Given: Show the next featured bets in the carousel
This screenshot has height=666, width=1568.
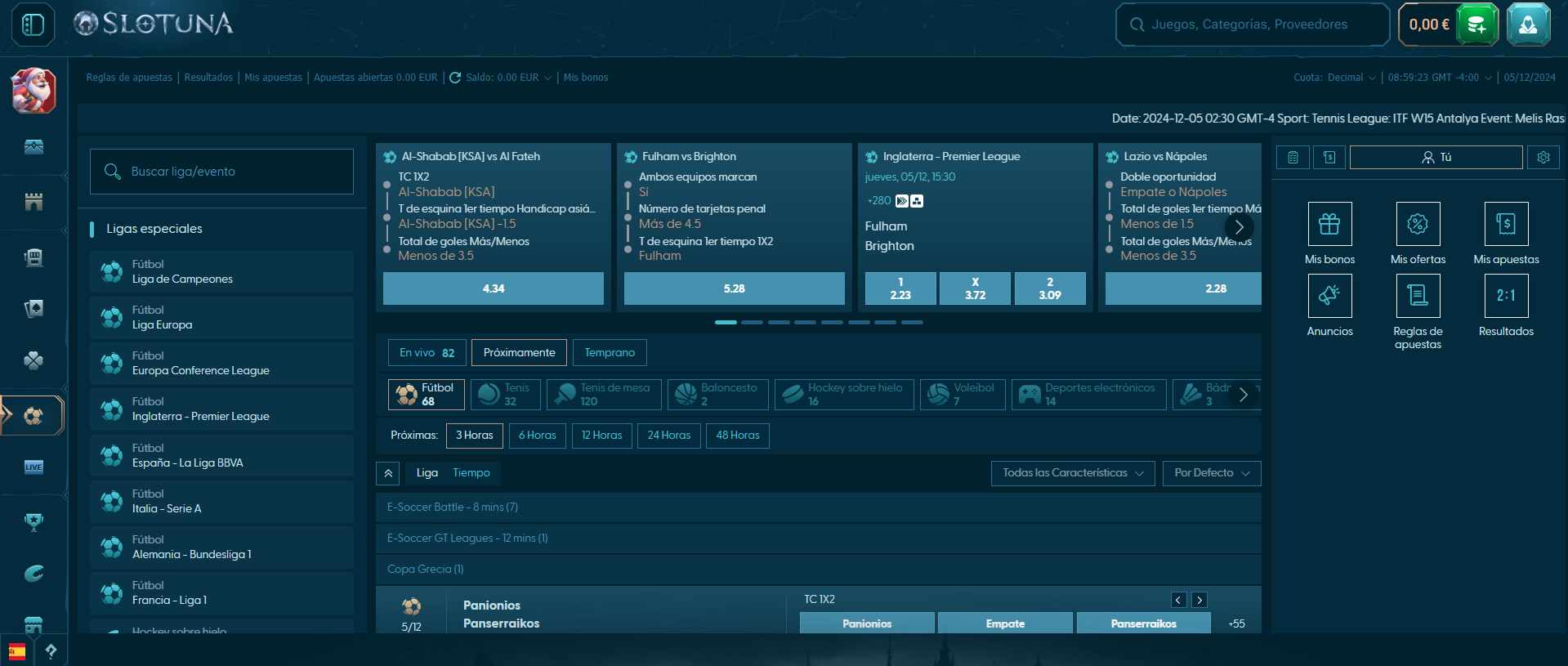Looking at the screenshot, I should click(x=1239, y=227).
